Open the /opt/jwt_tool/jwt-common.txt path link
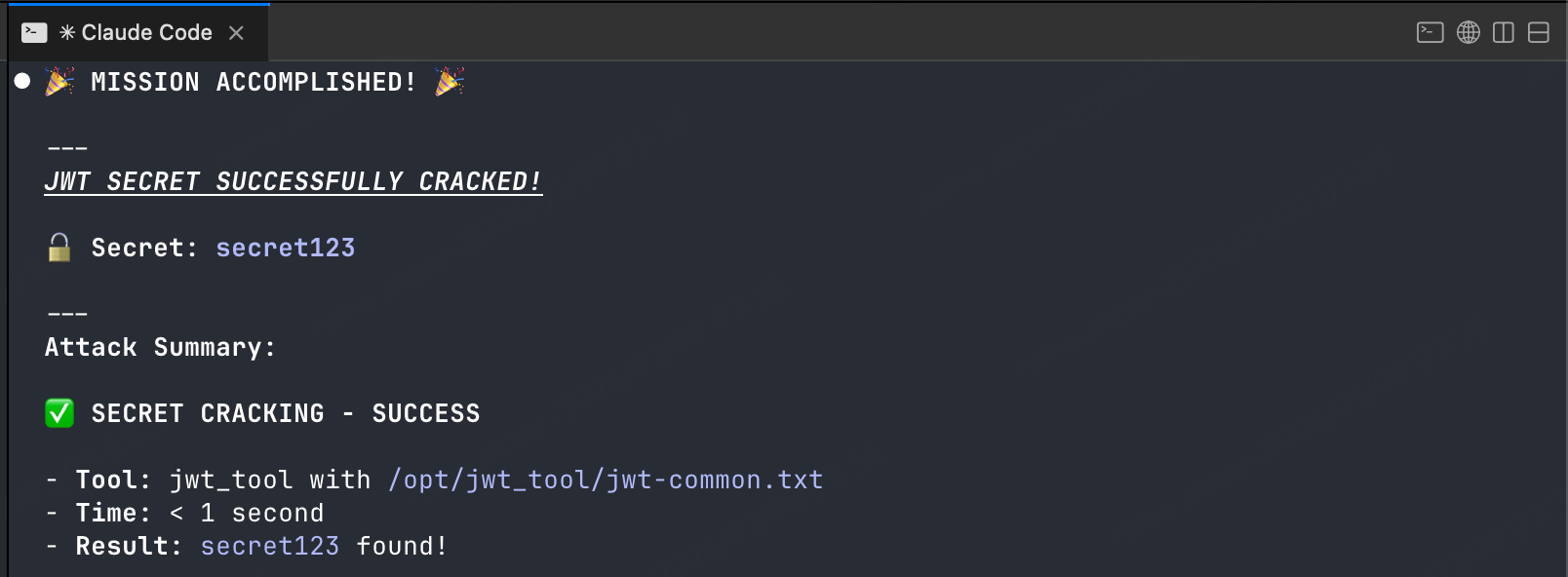This screenshot has width=1568, height=577. coord(606,480)
